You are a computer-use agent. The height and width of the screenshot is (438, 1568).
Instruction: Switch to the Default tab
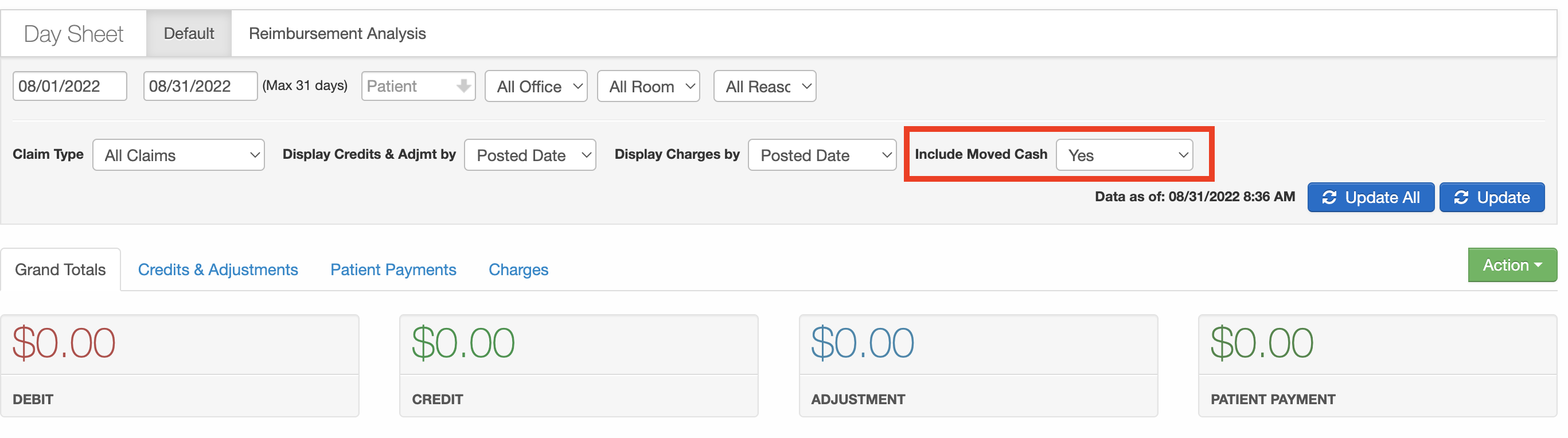point(189,33)
